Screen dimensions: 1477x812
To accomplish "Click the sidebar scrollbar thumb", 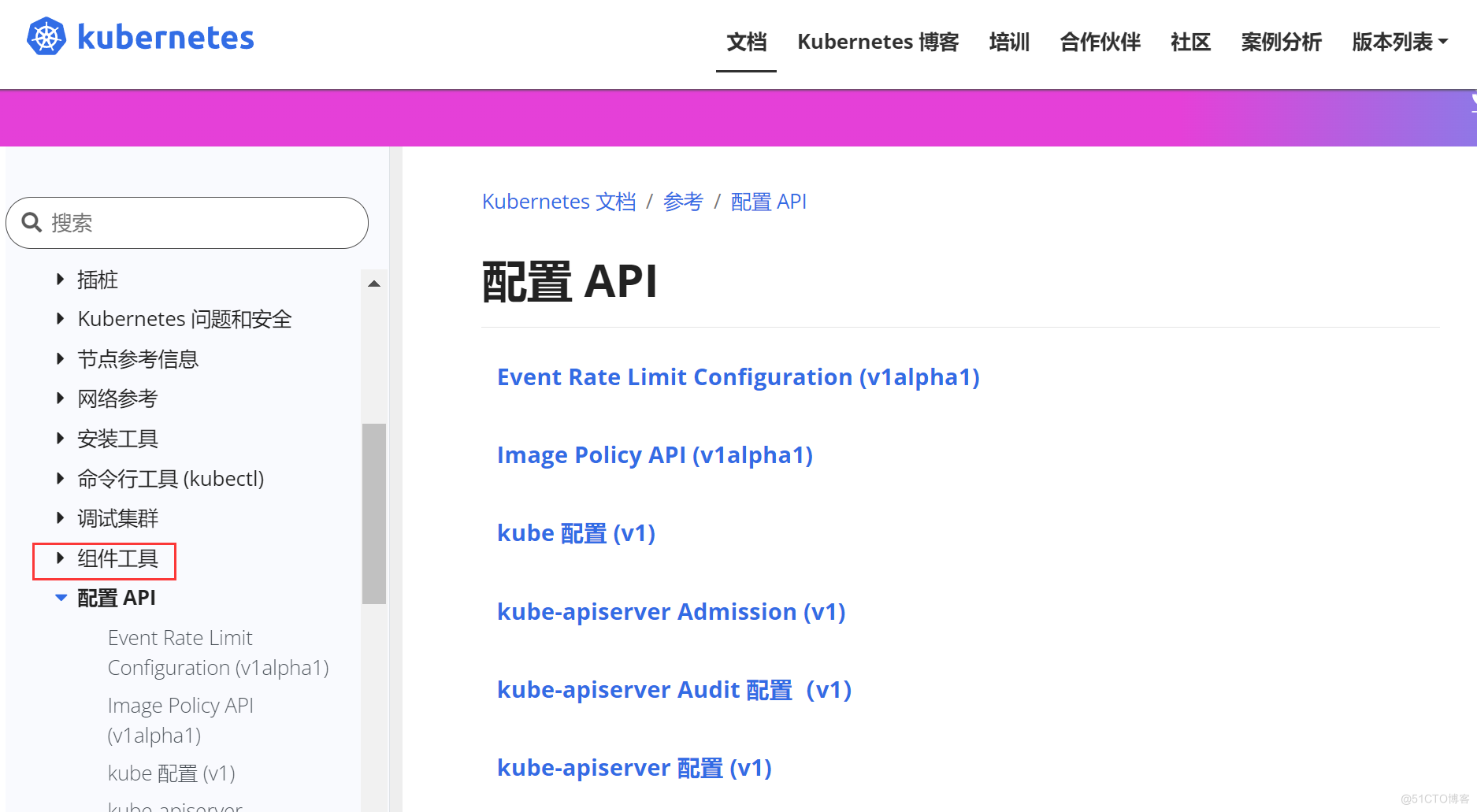I will click(374, 514).
